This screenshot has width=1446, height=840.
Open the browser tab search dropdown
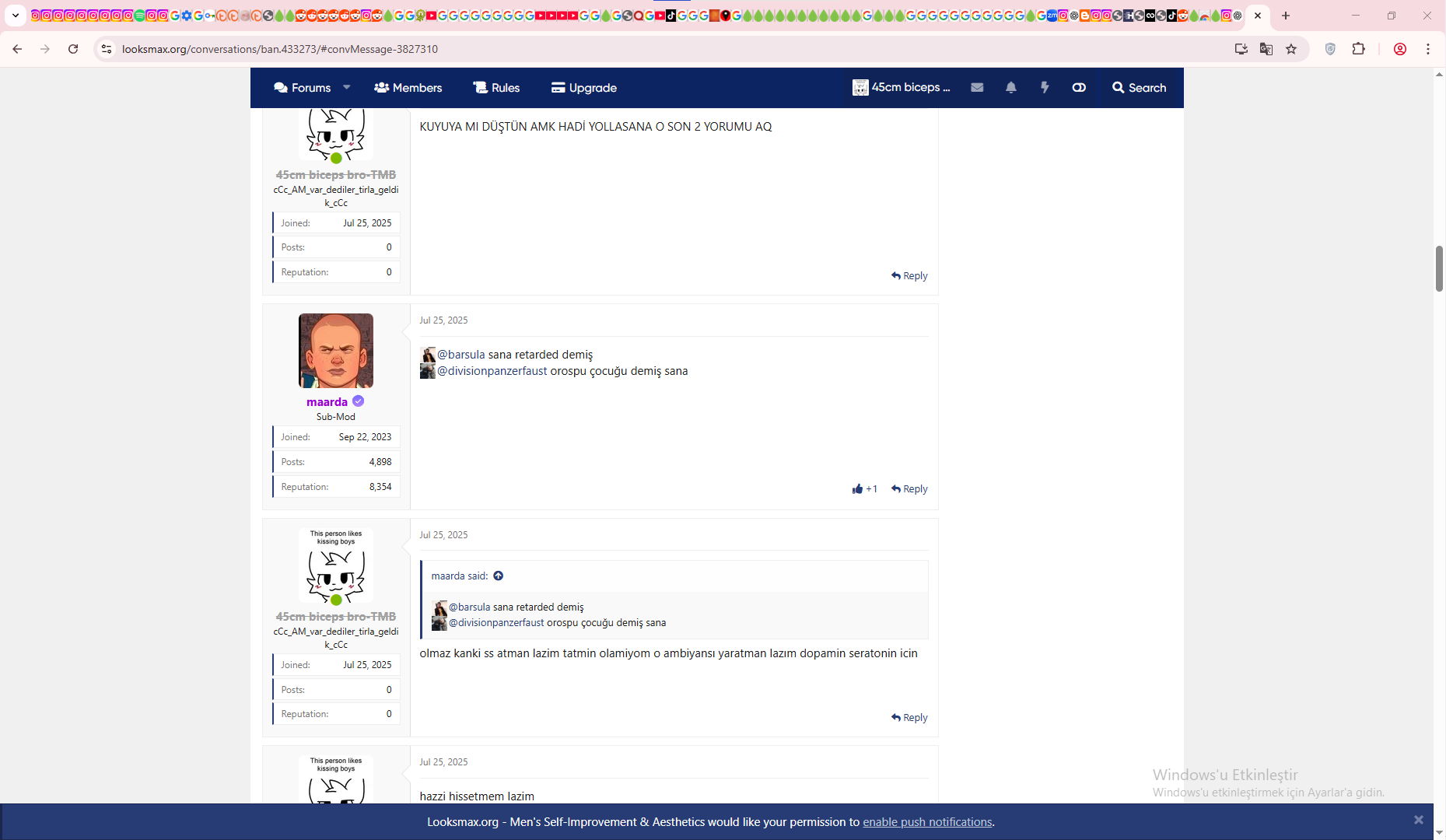pyautogui.click(x=16, y=16)
